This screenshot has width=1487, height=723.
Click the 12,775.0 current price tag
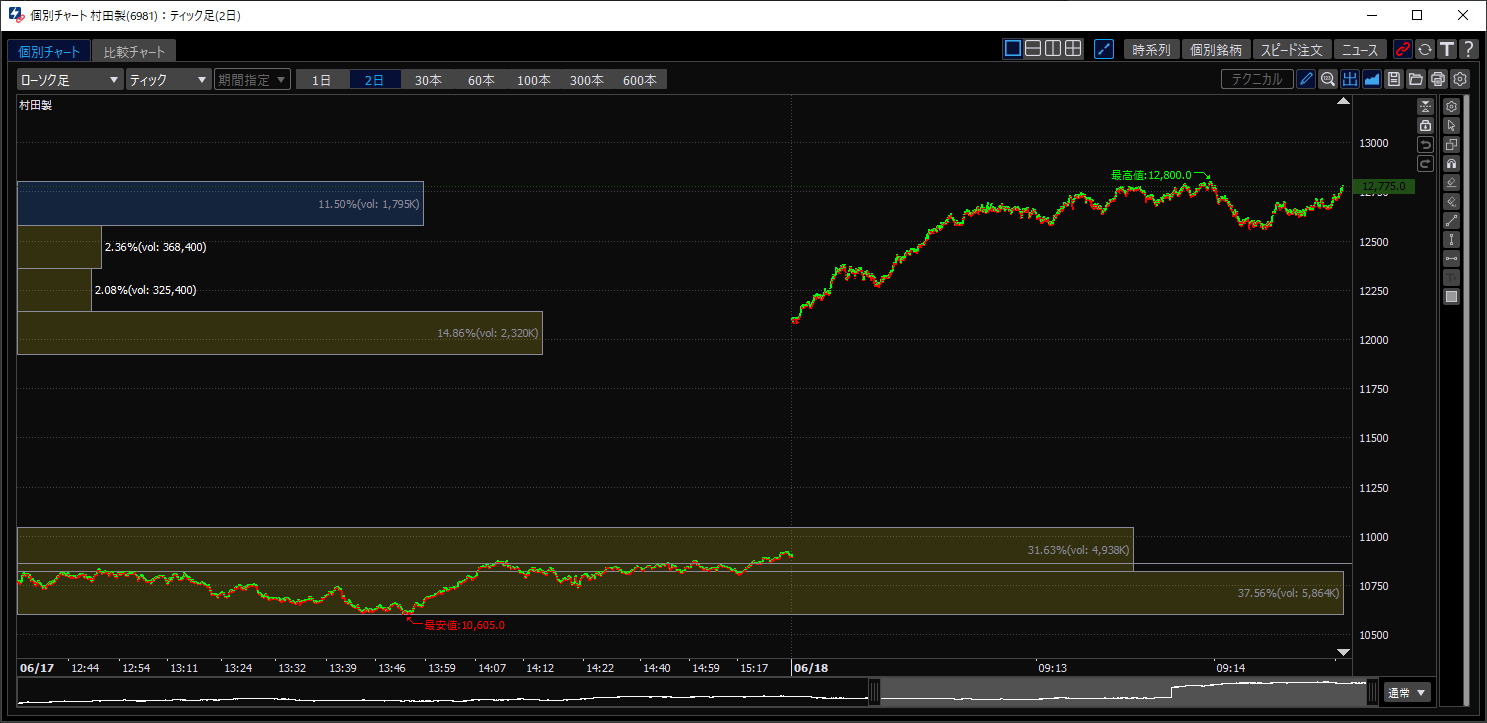click(x=1383, y=186)
